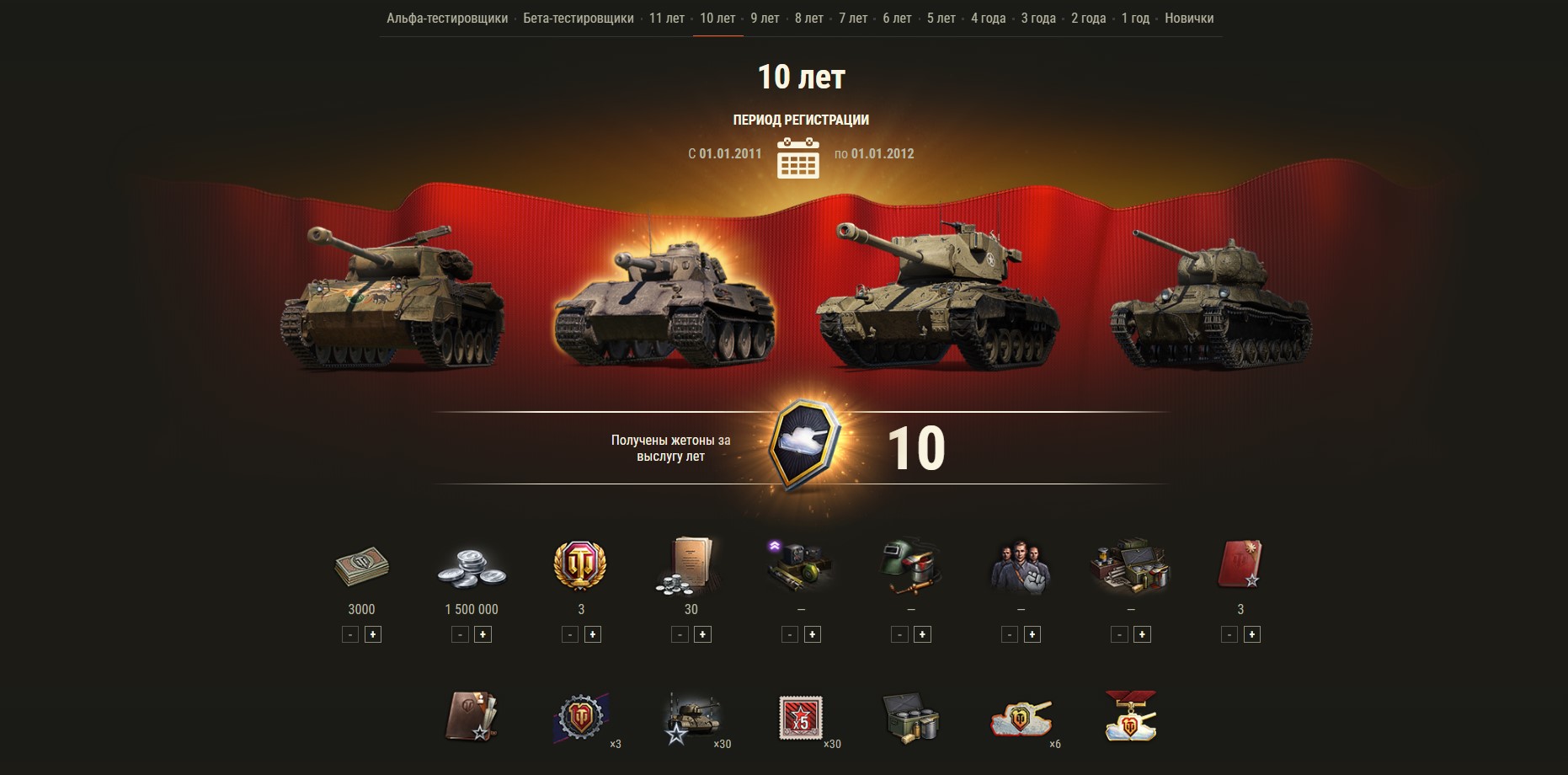Decrease red book count with minus button
The image size is (1568, 775).
tap(1229, 635)
